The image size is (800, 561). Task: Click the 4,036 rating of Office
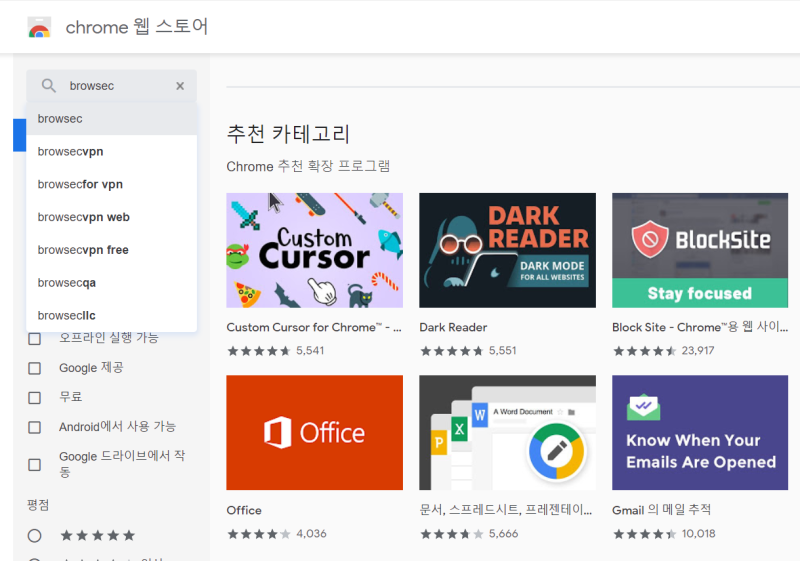pyautogui.click(x=311, y=534)
